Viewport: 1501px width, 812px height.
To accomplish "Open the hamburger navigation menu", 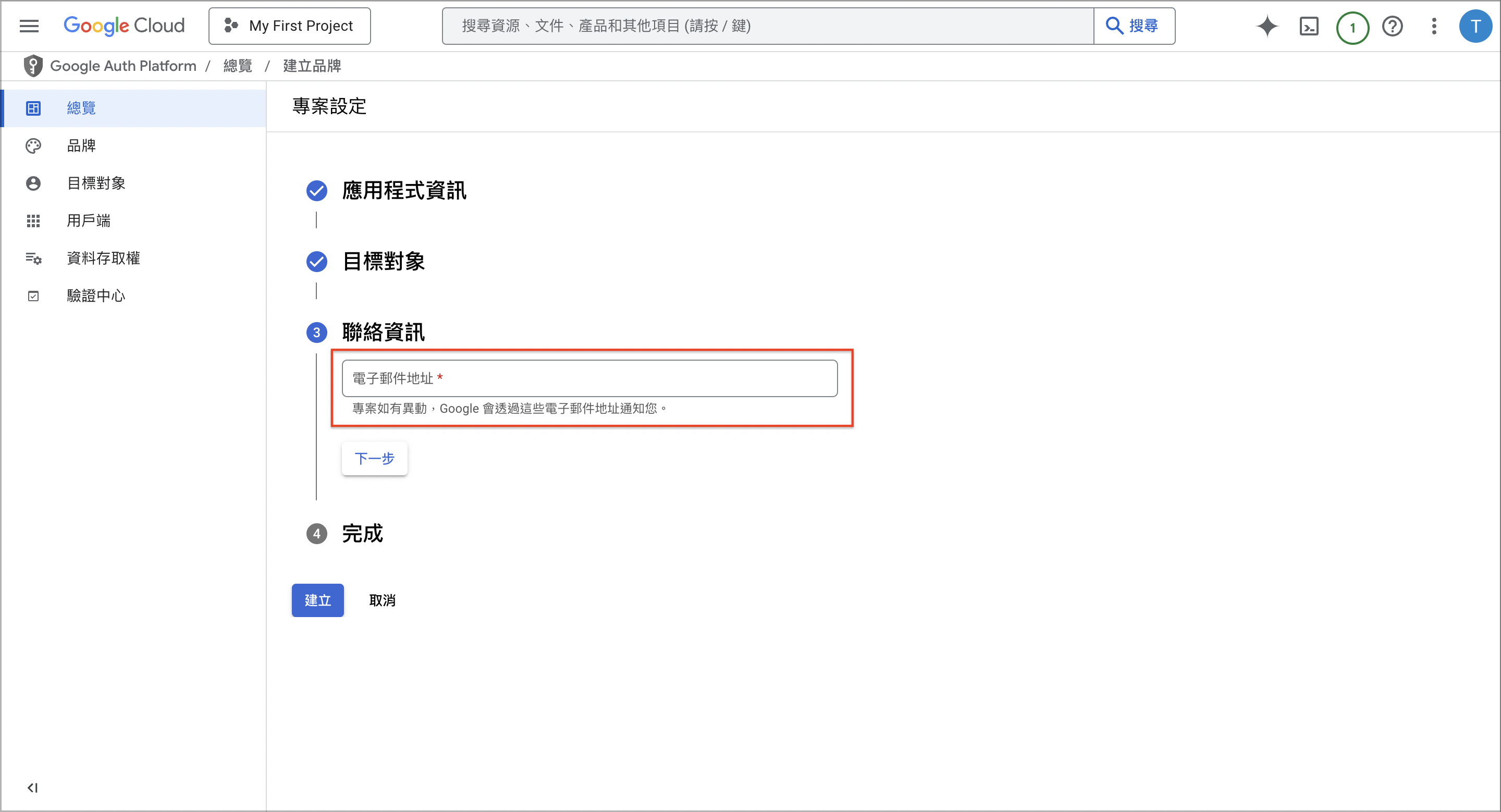I will point(29,26).
